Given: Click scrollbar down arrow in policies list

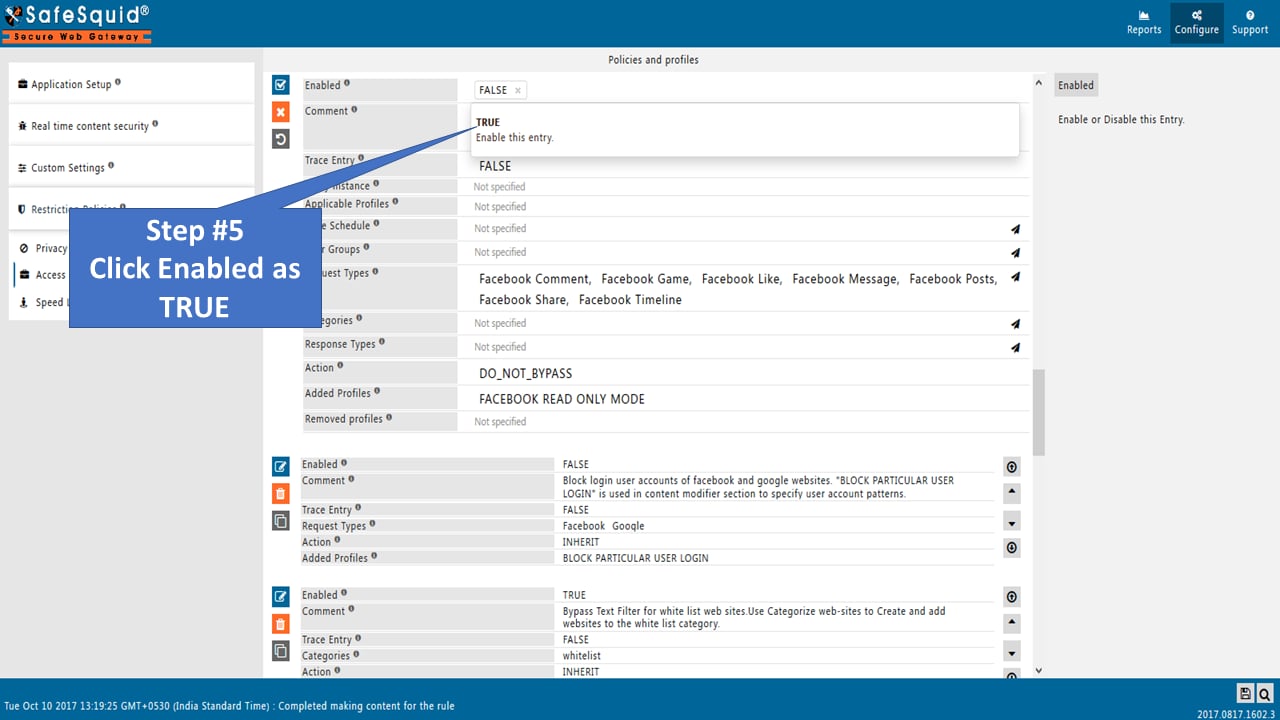Looking at the screenshot, I should click(x=1038, y=670).
